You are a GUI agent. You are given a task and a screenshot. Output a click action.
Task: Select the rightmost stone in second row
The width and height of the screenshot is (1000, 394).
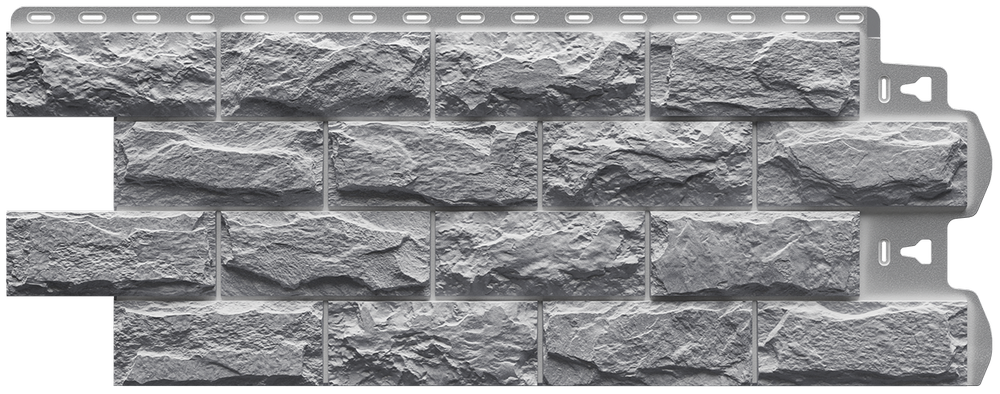click(862, 164)
